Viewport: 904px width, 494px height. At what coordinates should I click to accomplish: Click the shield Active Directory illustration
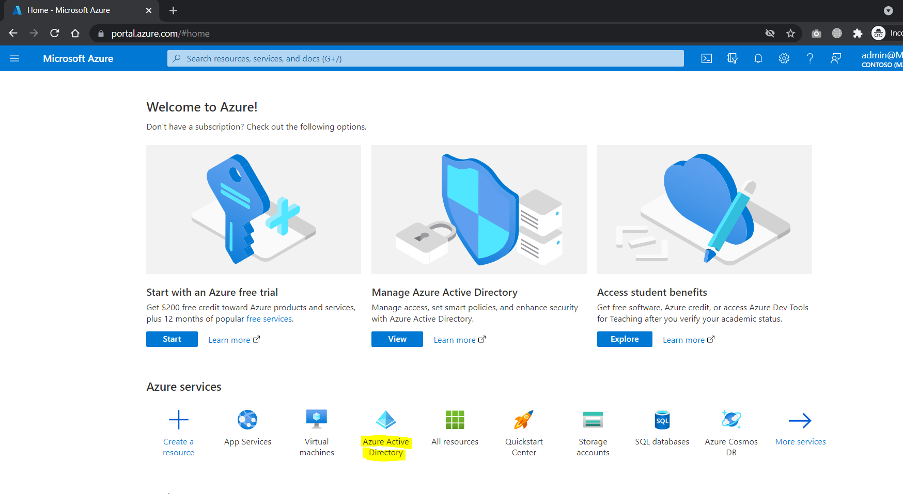pyautogui.click(x=479, y=209)
